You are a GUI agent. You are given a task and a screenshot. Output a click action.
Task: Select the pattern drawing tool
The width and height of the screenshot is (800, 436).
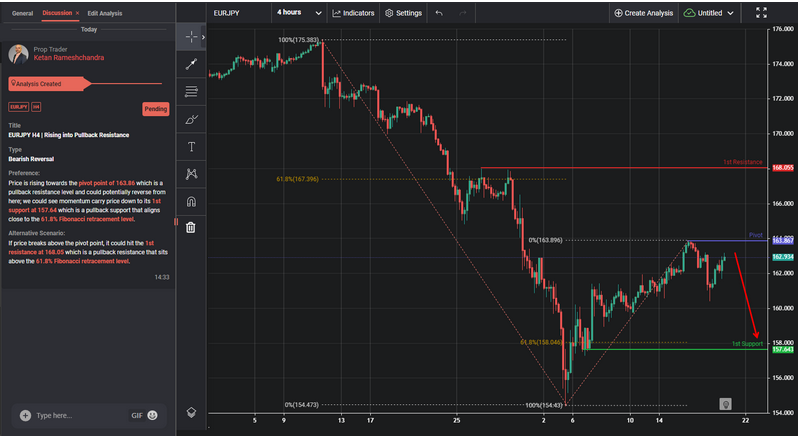[191, 174]
